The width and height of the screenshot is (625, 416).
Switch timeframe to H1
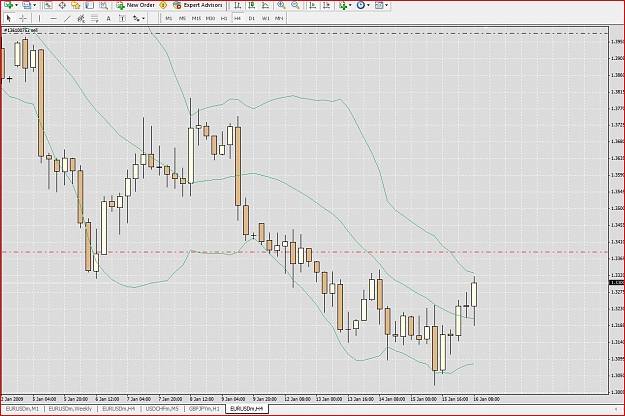pyautogui.click(x=224, y=18)
